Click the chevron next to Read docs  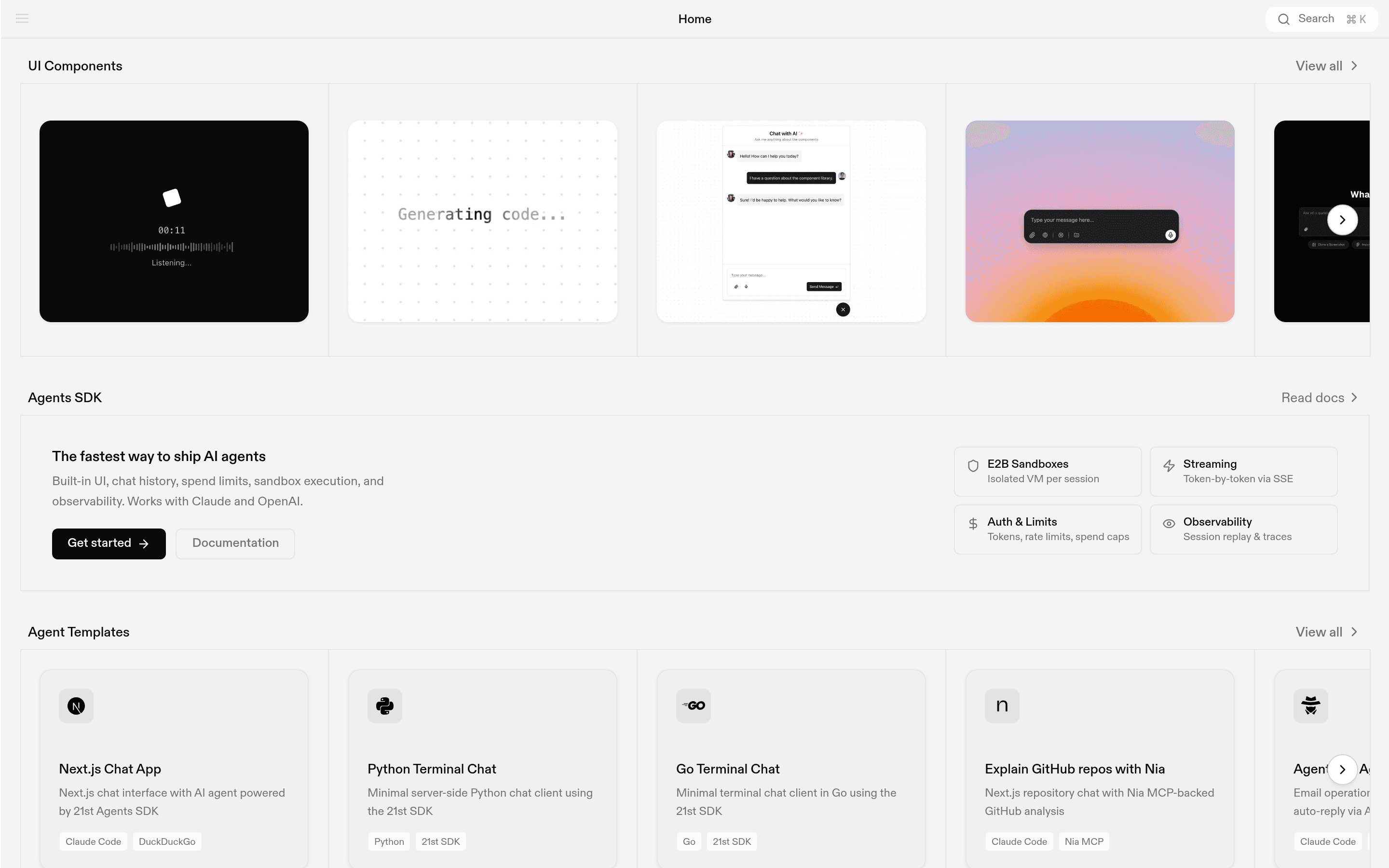point(1355,397)
